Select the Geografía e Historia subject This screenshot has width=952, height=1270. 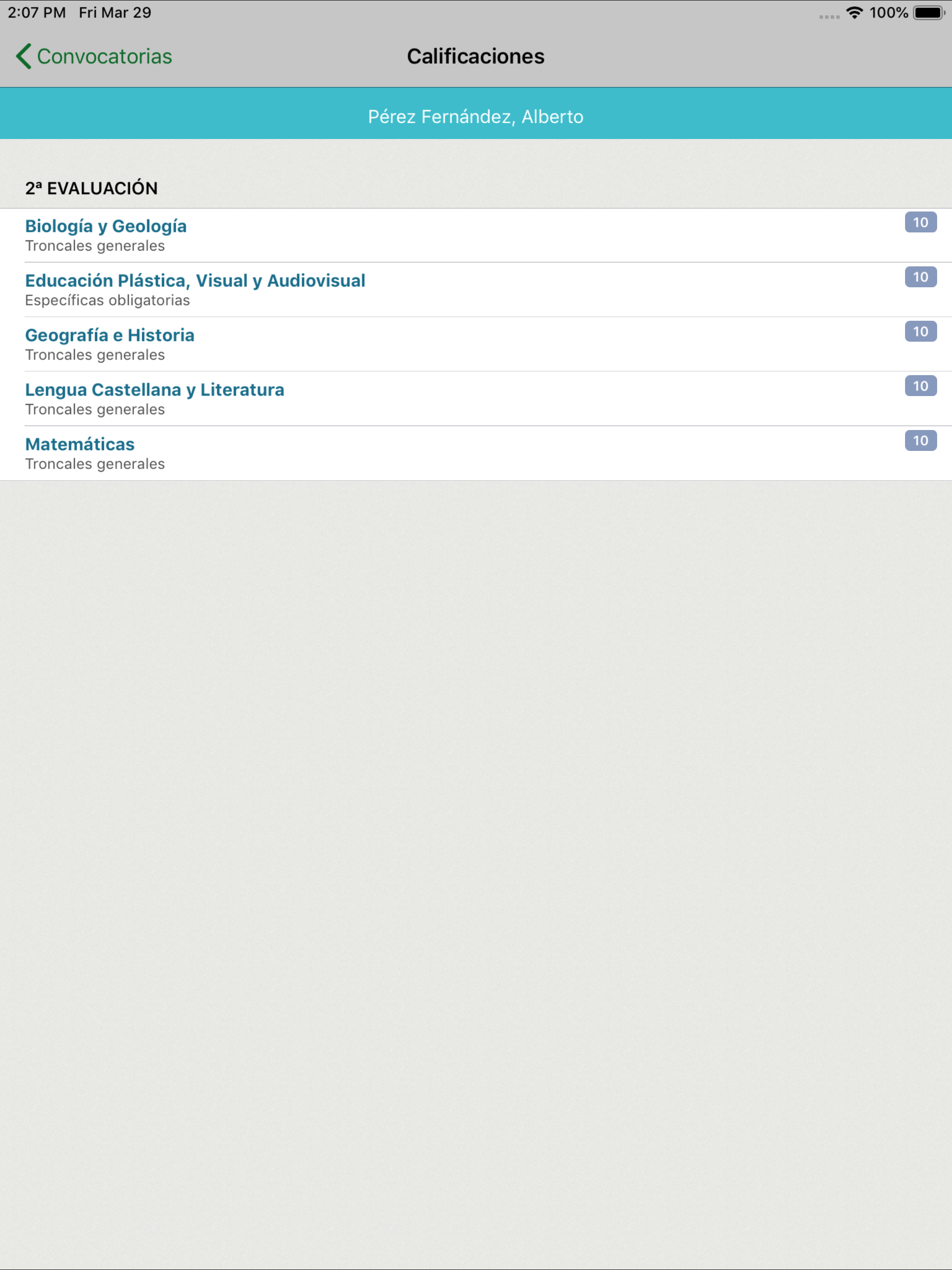click(x=110, y=335)
